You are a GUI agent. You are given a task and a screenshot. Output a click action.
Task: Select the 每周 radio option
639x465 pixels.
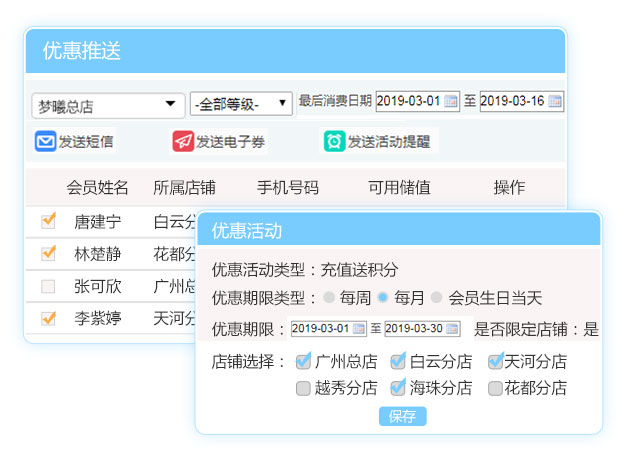point(329,298)
